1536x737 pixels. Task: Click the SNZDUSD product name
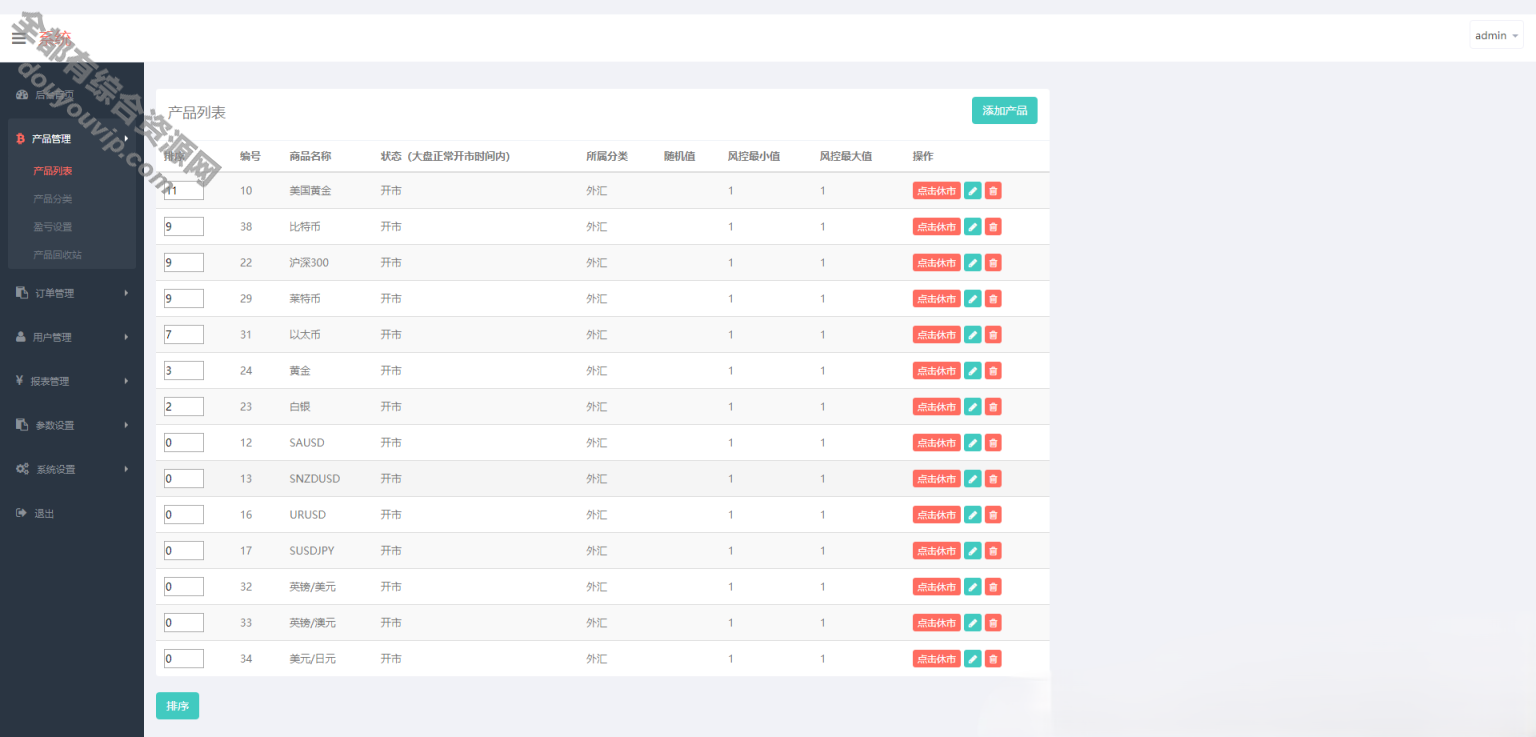[x=314, y=479]
